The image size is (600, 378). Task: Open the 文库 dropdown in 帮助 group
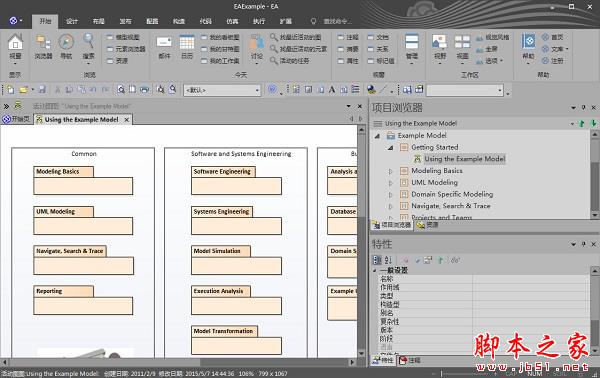click(555, 49)
